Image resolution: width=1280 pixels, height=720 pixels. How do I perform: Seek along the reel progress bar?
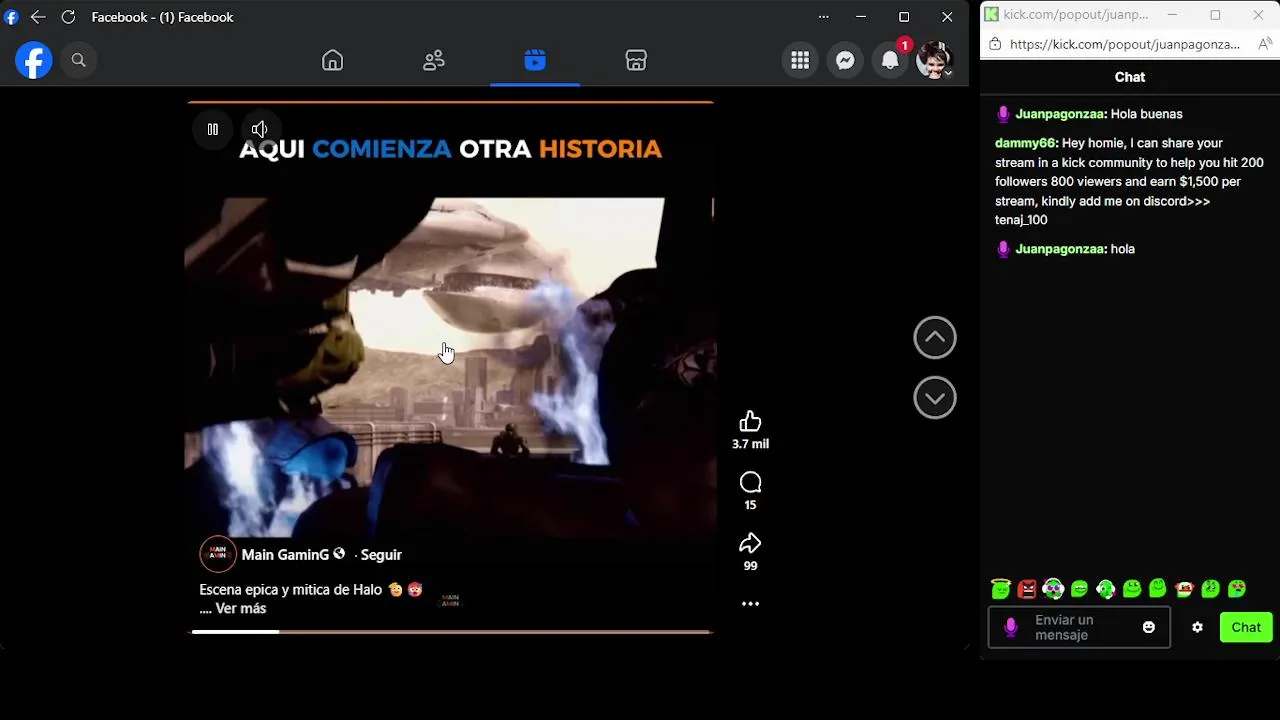451,632
